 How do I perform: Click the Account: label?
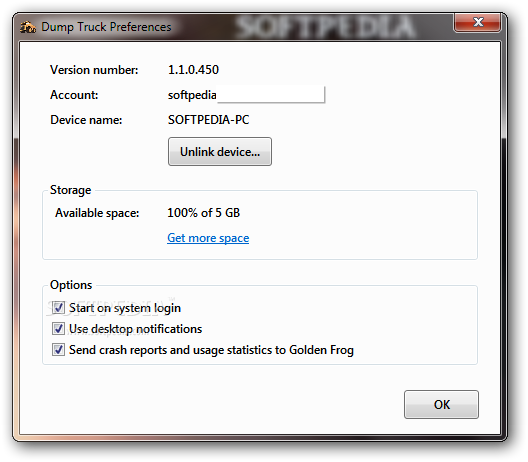(74, 95)
